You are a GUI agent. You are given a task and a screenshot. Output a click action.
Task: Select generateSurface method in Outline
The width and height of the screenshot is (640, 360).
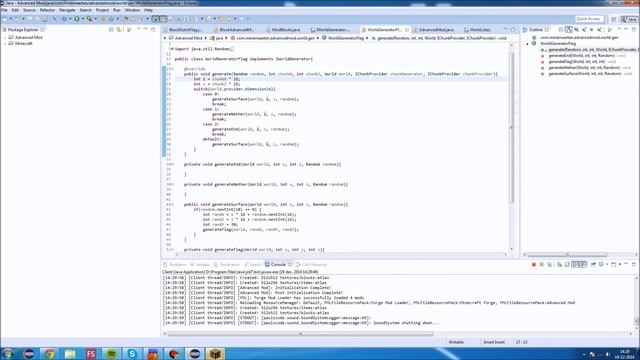pos(586,74)
